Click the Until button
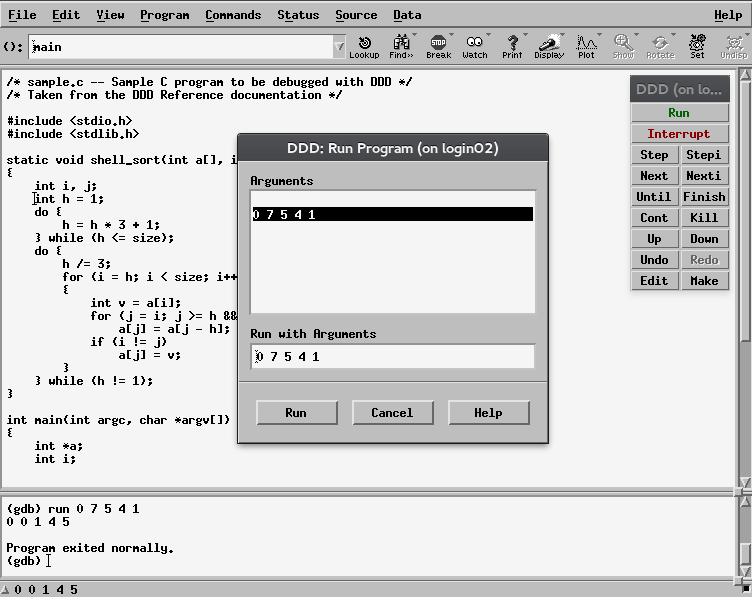 [654, 197]
